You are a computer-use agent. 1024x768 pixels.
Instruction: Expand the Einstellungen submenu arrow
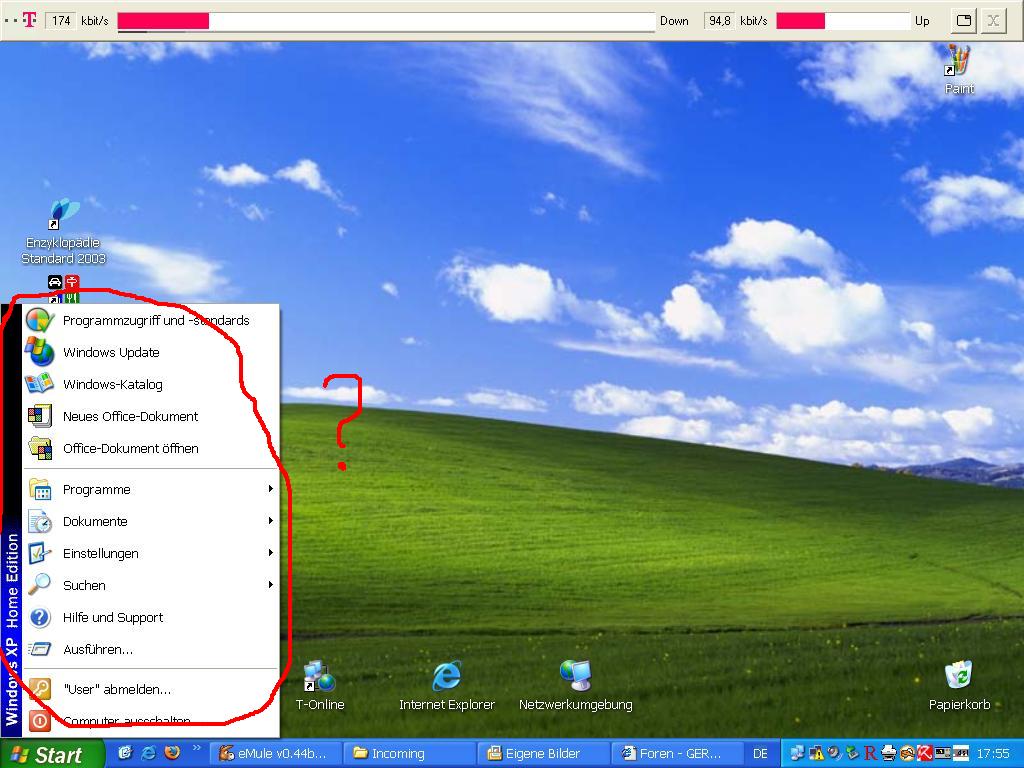270,553
